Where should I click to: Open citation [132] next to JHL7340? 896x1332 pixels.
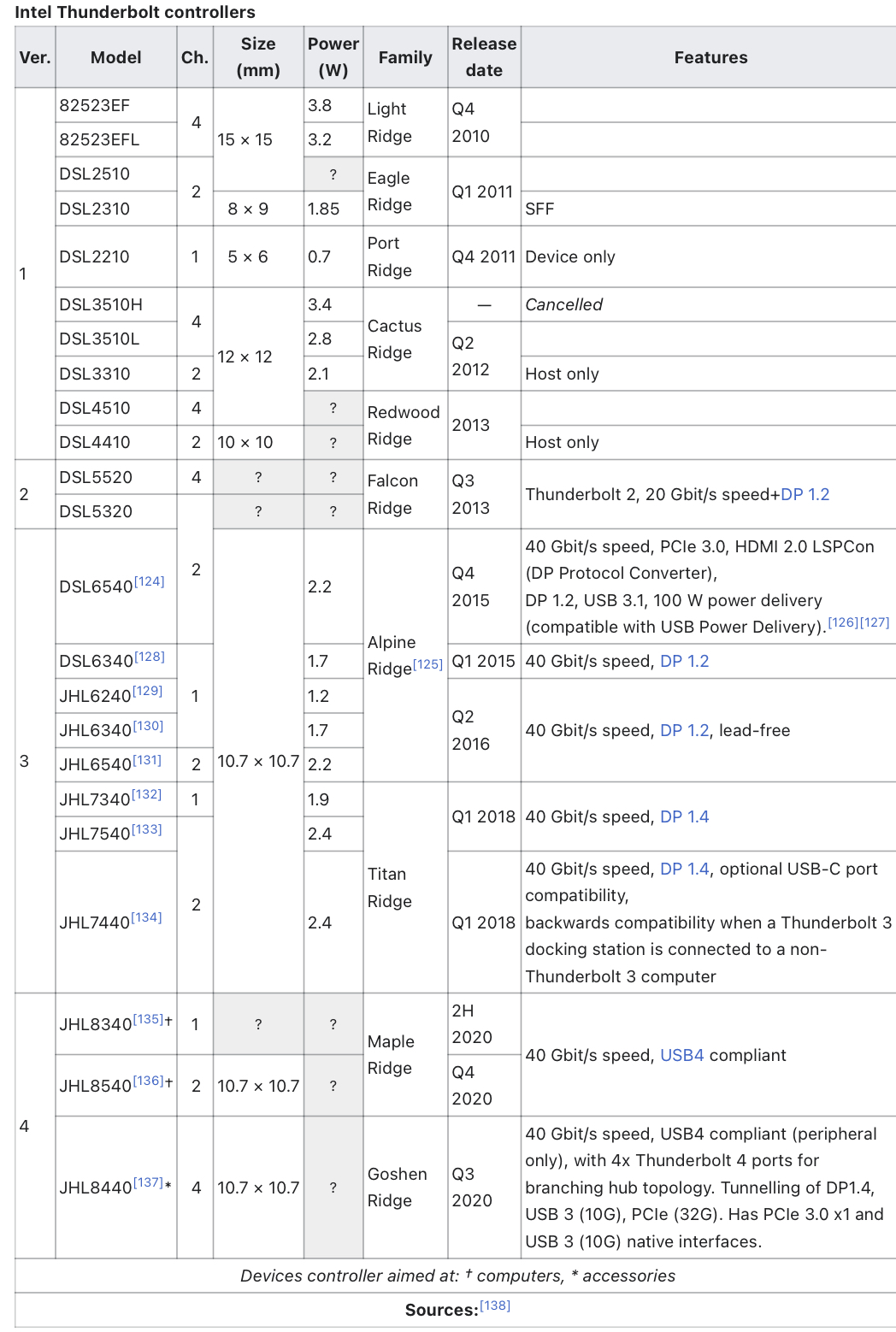[x=146, y=794]
